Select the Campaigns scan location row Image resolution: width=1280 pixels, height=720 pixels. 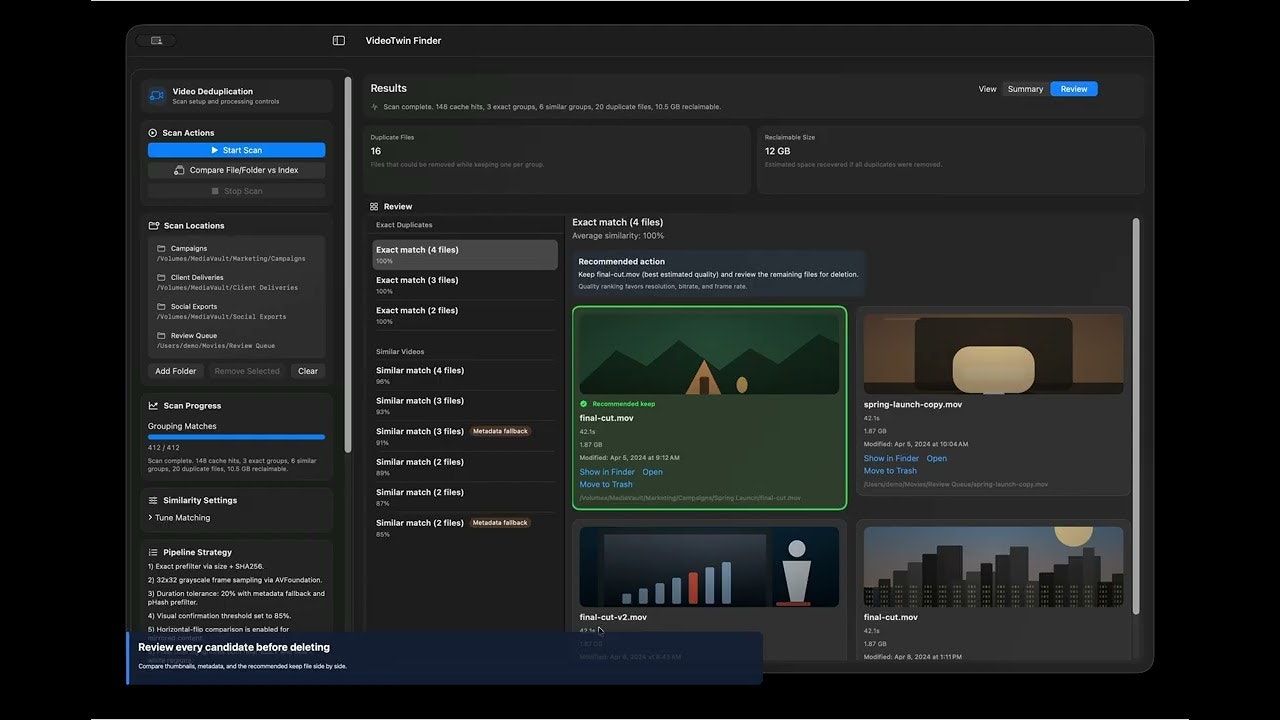point(236,253)
